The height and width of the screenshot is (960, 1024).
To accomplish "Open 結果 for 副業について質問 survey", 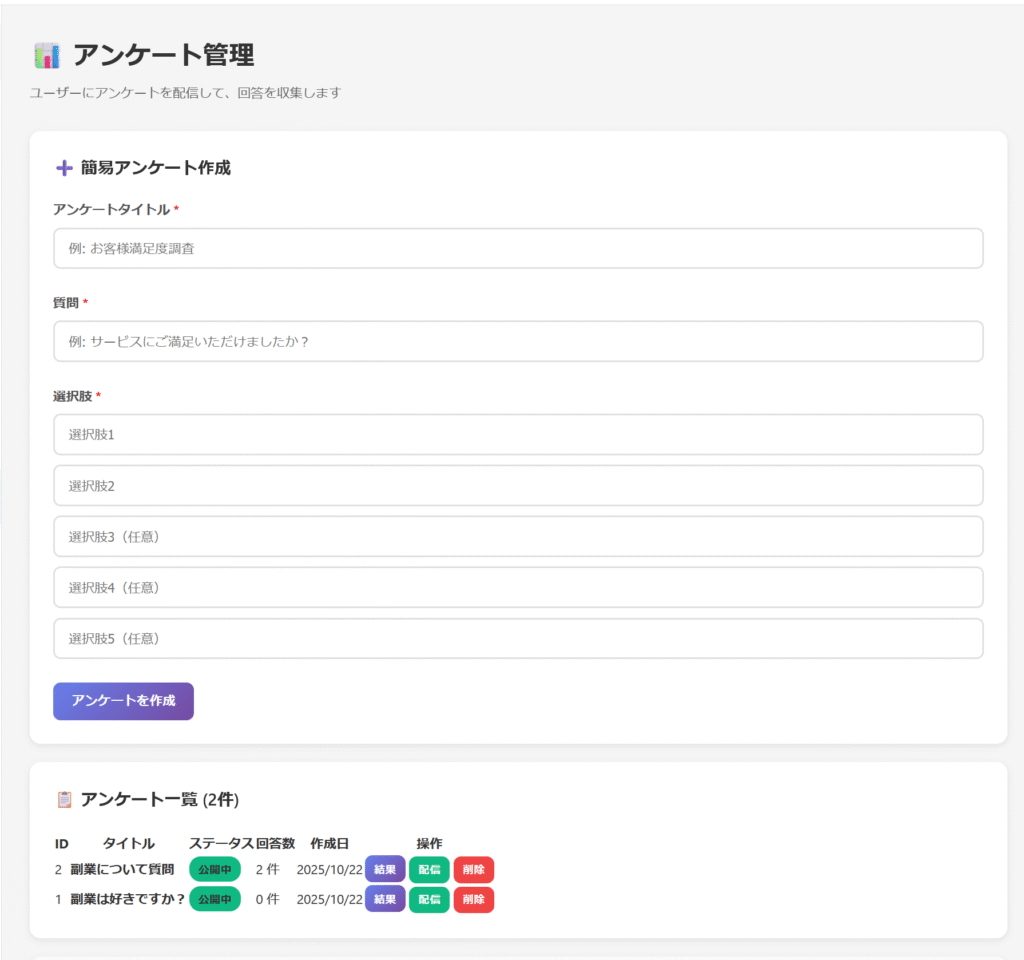I will pyautogui.click(x=385, y=870).
